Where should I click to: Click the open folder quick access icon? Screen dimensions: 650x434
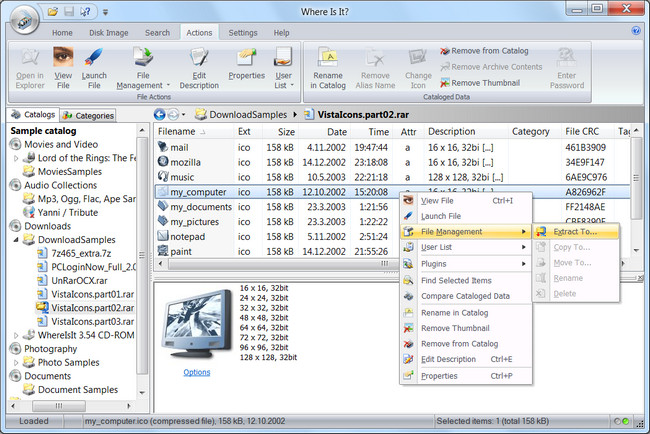(53, 11)
